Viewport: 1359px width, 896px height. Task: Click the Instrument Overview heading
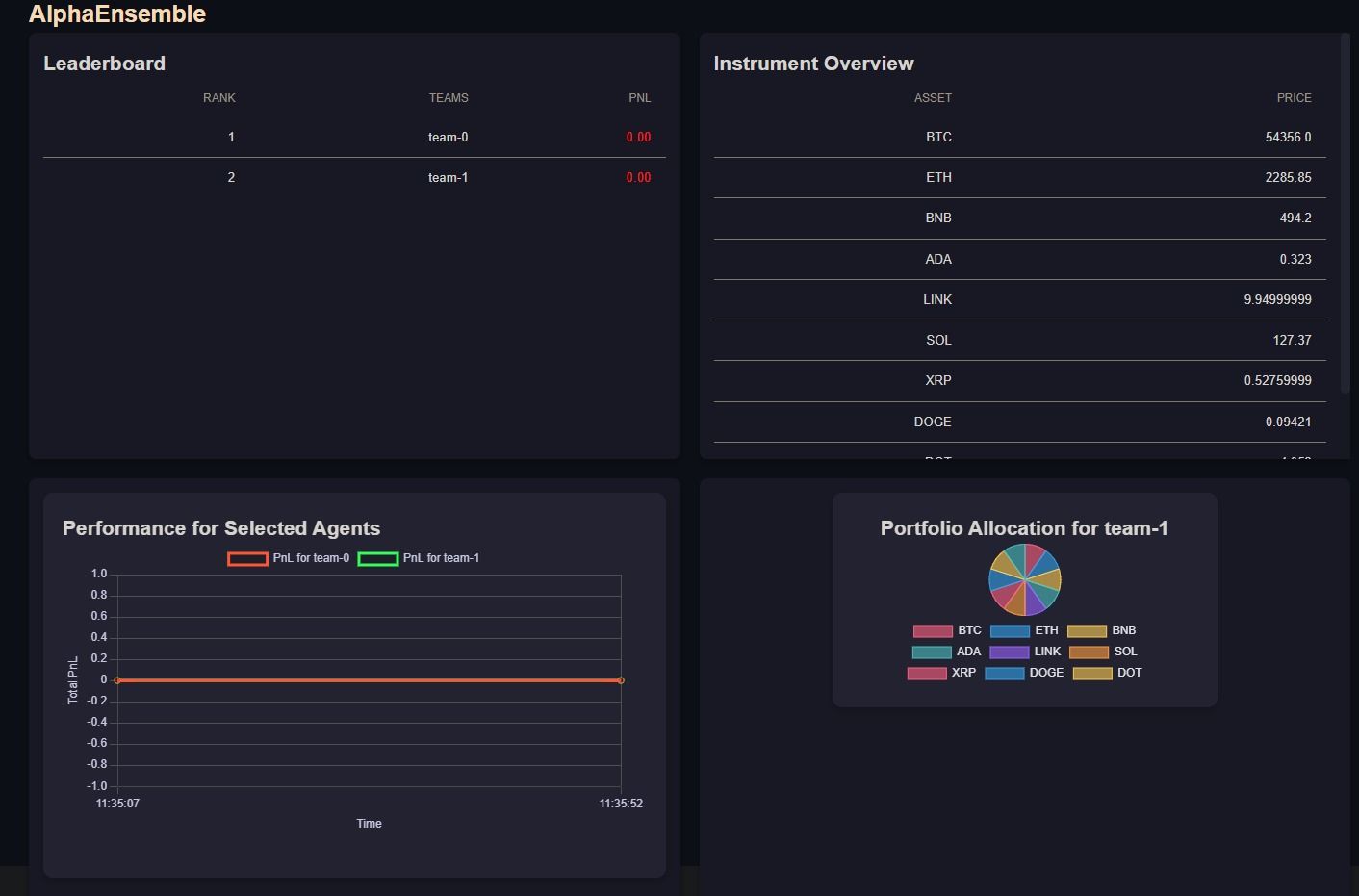tap(814, 64)
